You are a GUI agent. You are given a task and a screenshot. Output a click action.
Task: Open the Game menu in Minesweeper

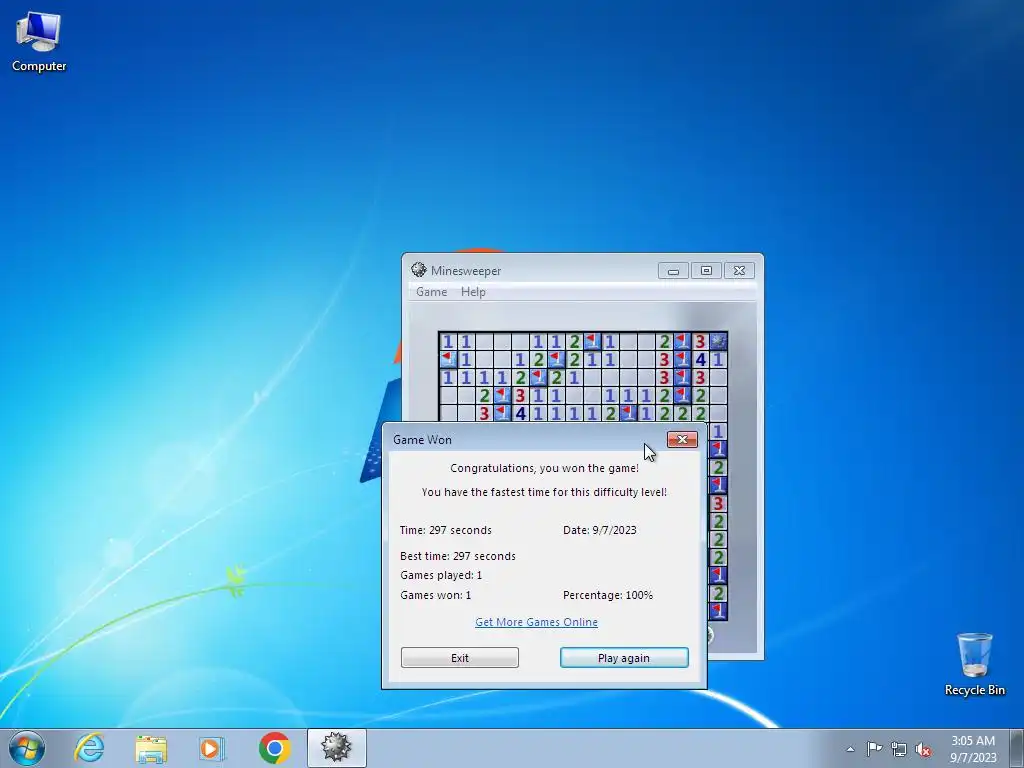click(432, 292)
